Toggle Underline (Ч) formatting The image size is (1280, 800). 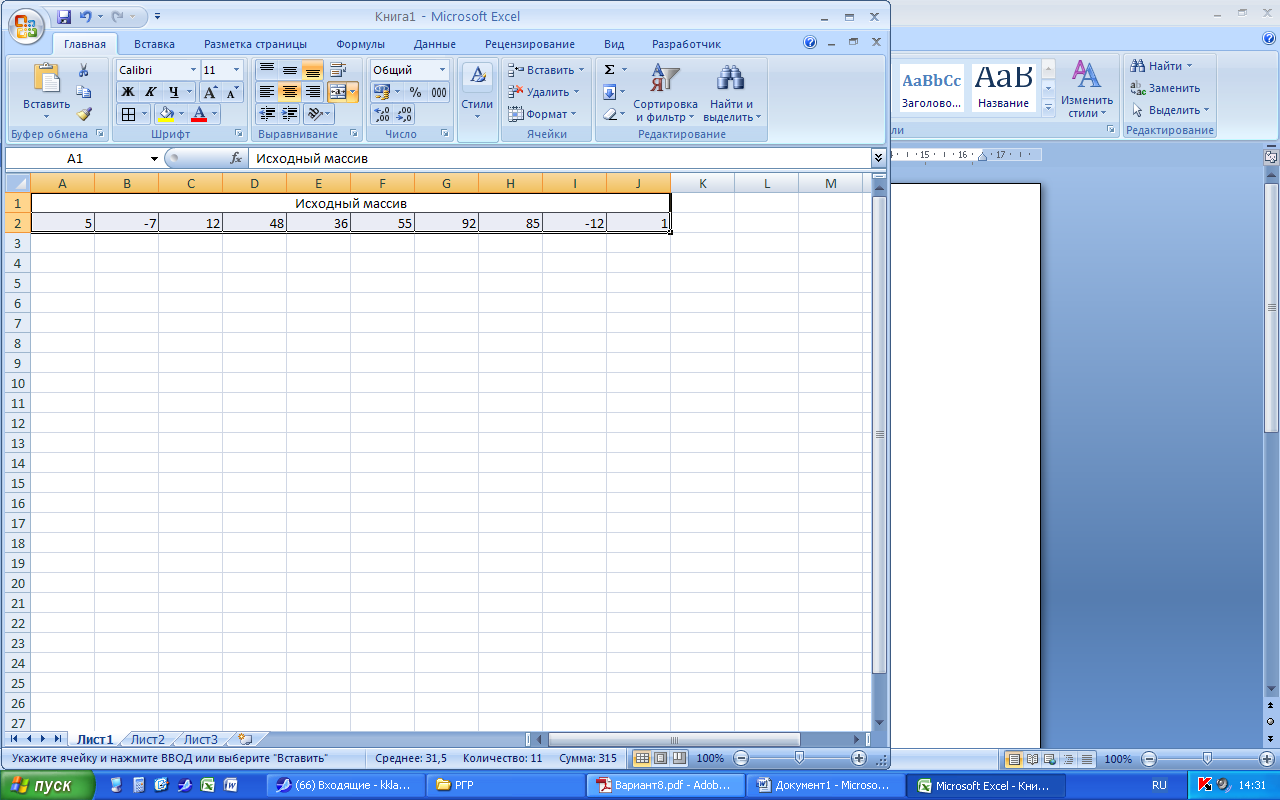(174, 92)
